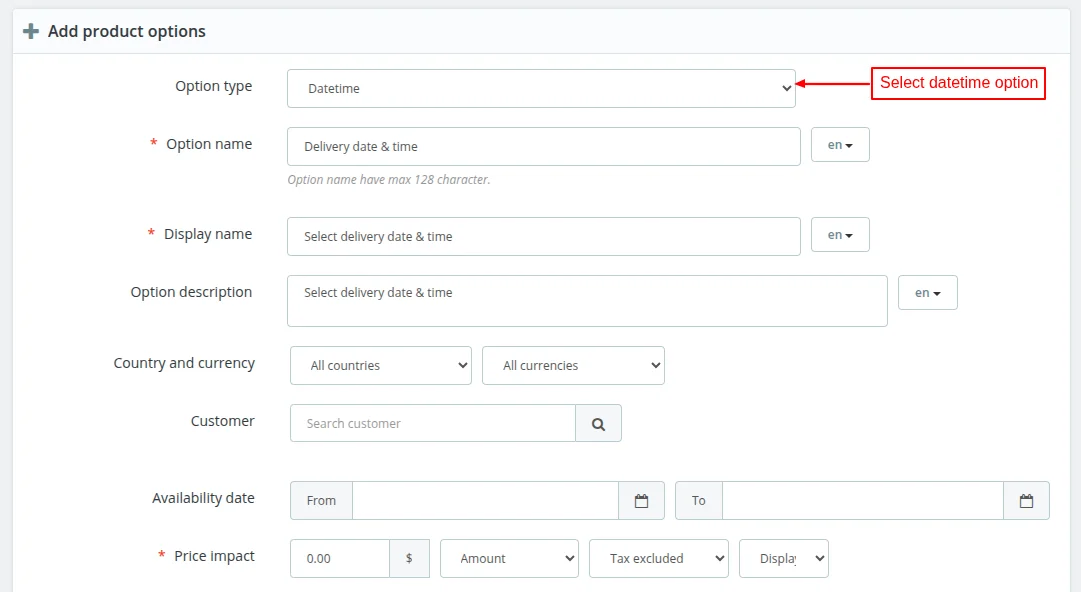This screenshot has width=1081, height=592.
Task: Open the Tax excluded dropdown
Action: tap(658, 558)
